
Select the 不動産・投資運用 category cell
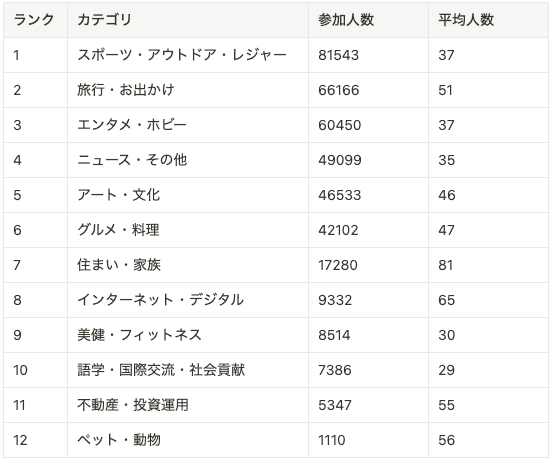tap(188, 405)
